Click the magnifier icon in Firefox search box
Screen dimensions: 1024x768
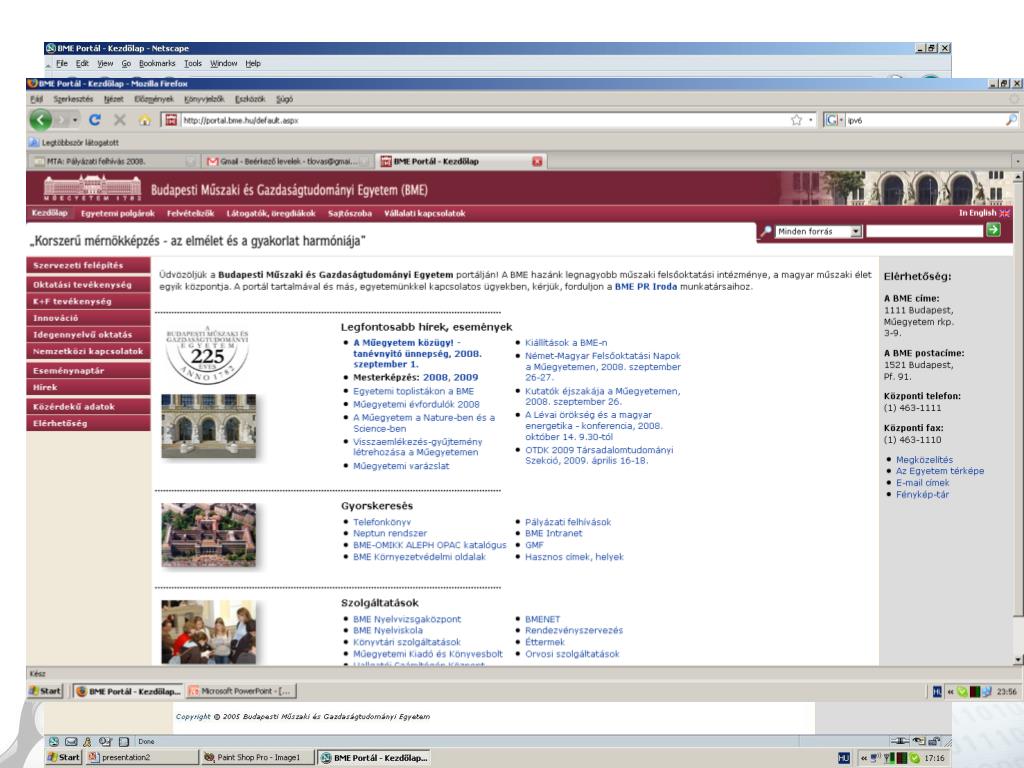coord(1010,120)
